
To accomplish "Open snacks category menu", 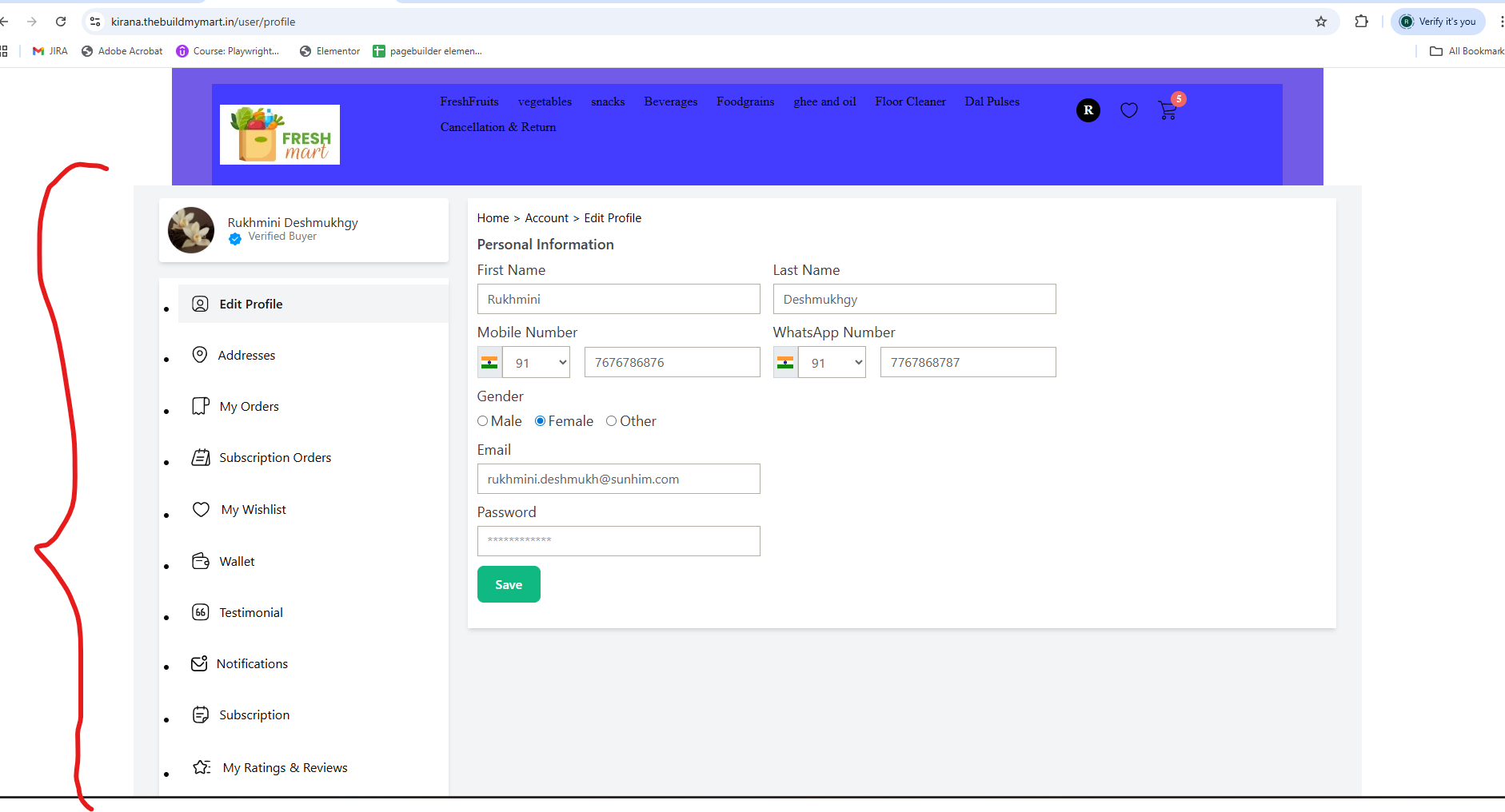I will point(608,101).
